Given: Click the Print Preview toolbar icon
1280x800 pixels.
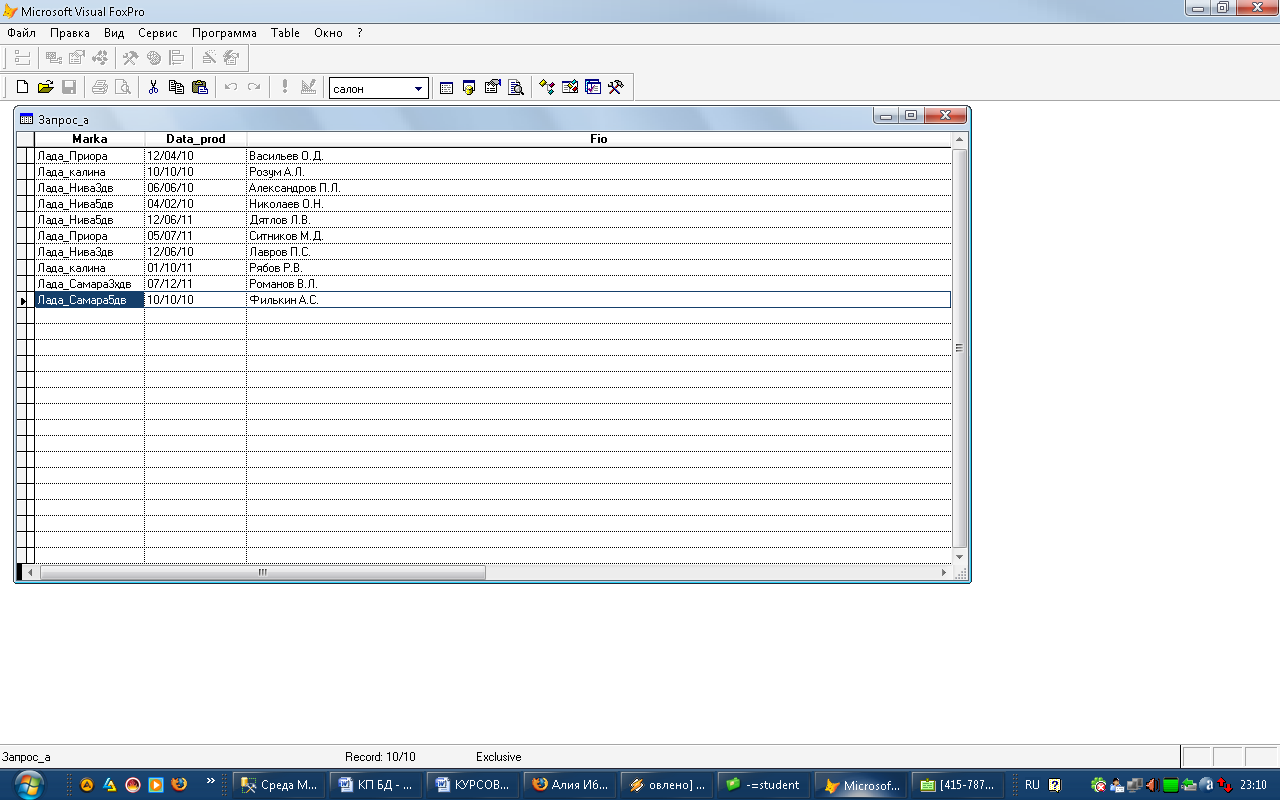Looking at the screenshot, I should [x=122, y=88].
